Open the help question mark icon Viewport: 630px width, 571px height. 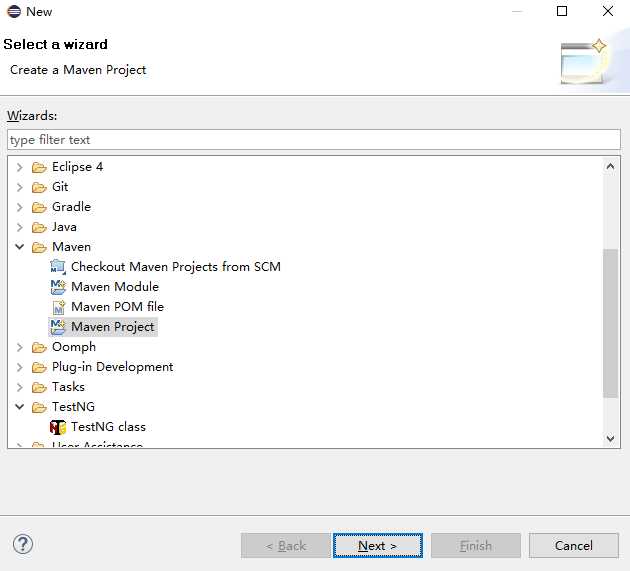coord(23,544)
